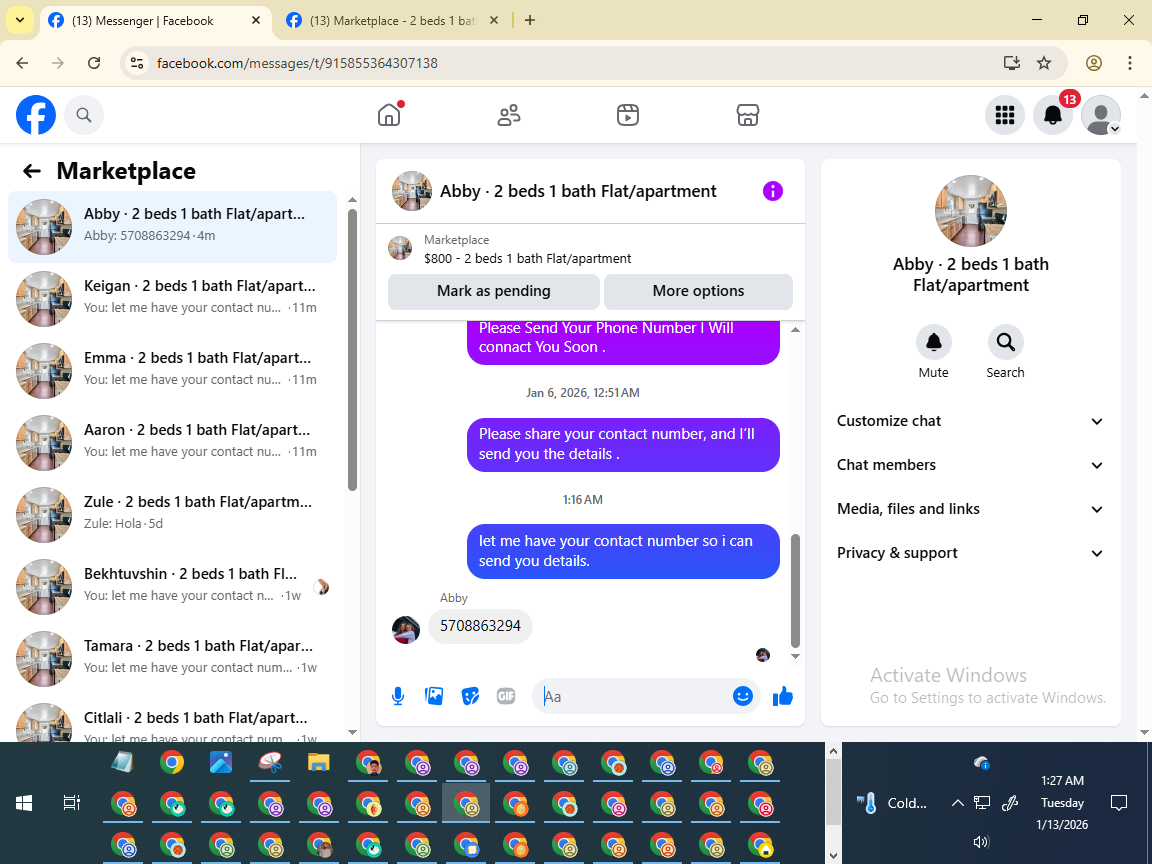Send a thumbs-up like

(782, 696)
